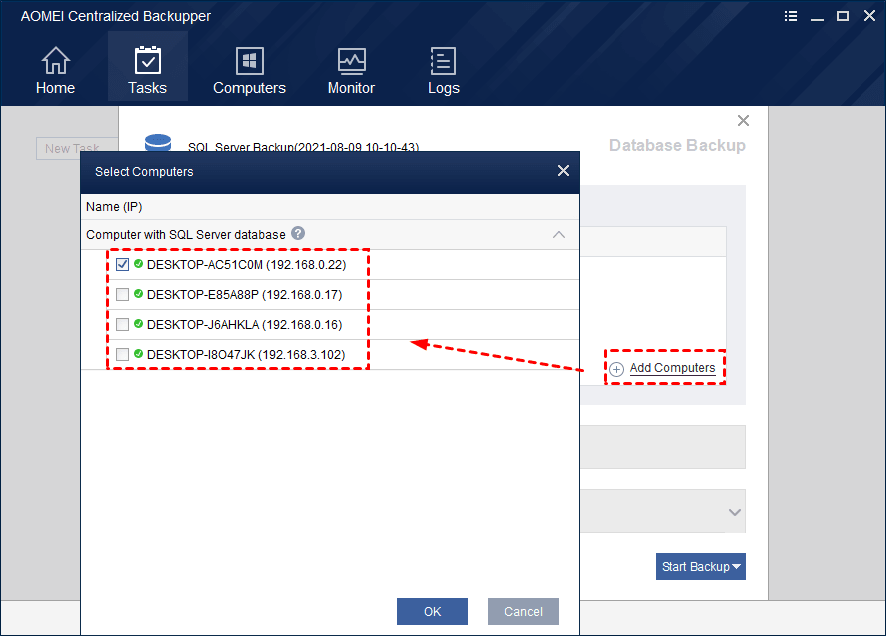Click green status icon for DESKTOP-AC51C0M
This screenshot has height=636, width=886.
point(138,263)
